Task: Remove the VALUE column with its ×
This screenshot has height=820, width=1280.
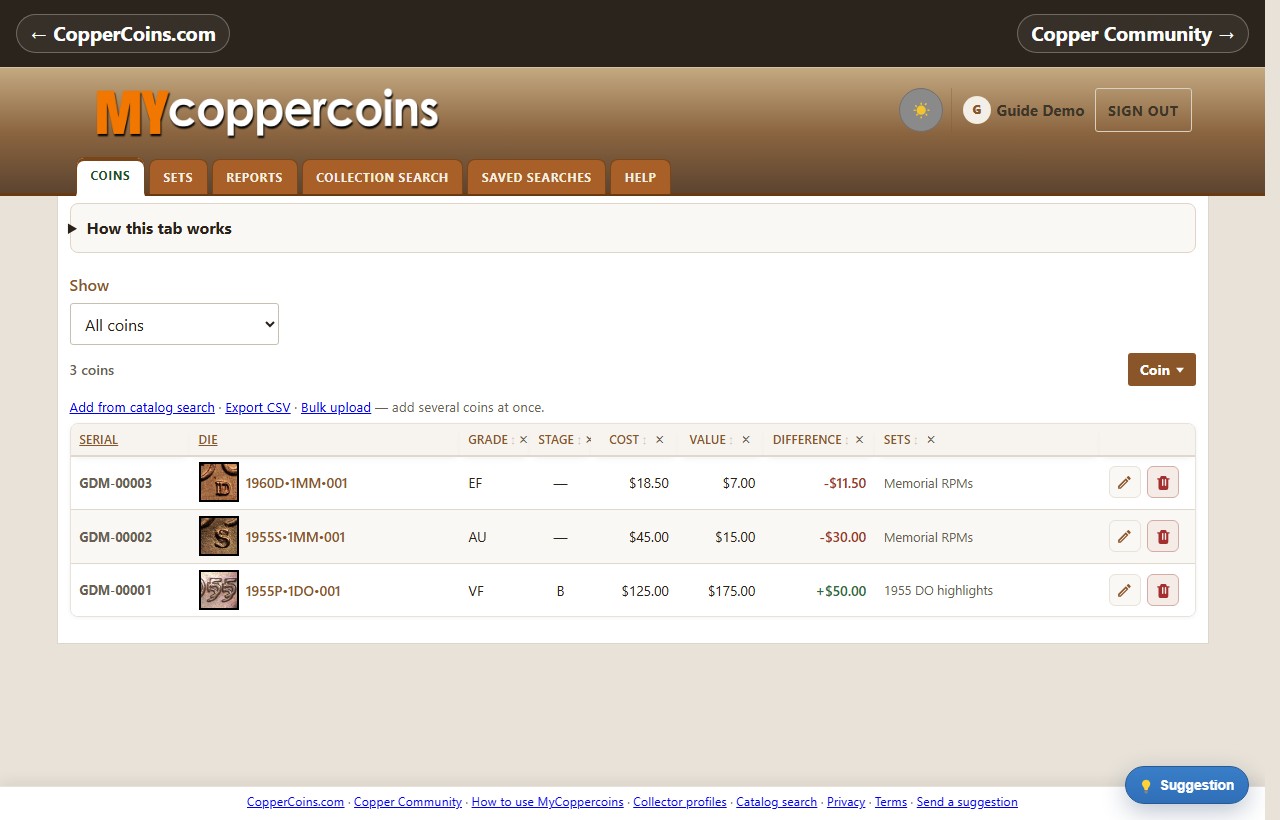Action: (745, 440)
